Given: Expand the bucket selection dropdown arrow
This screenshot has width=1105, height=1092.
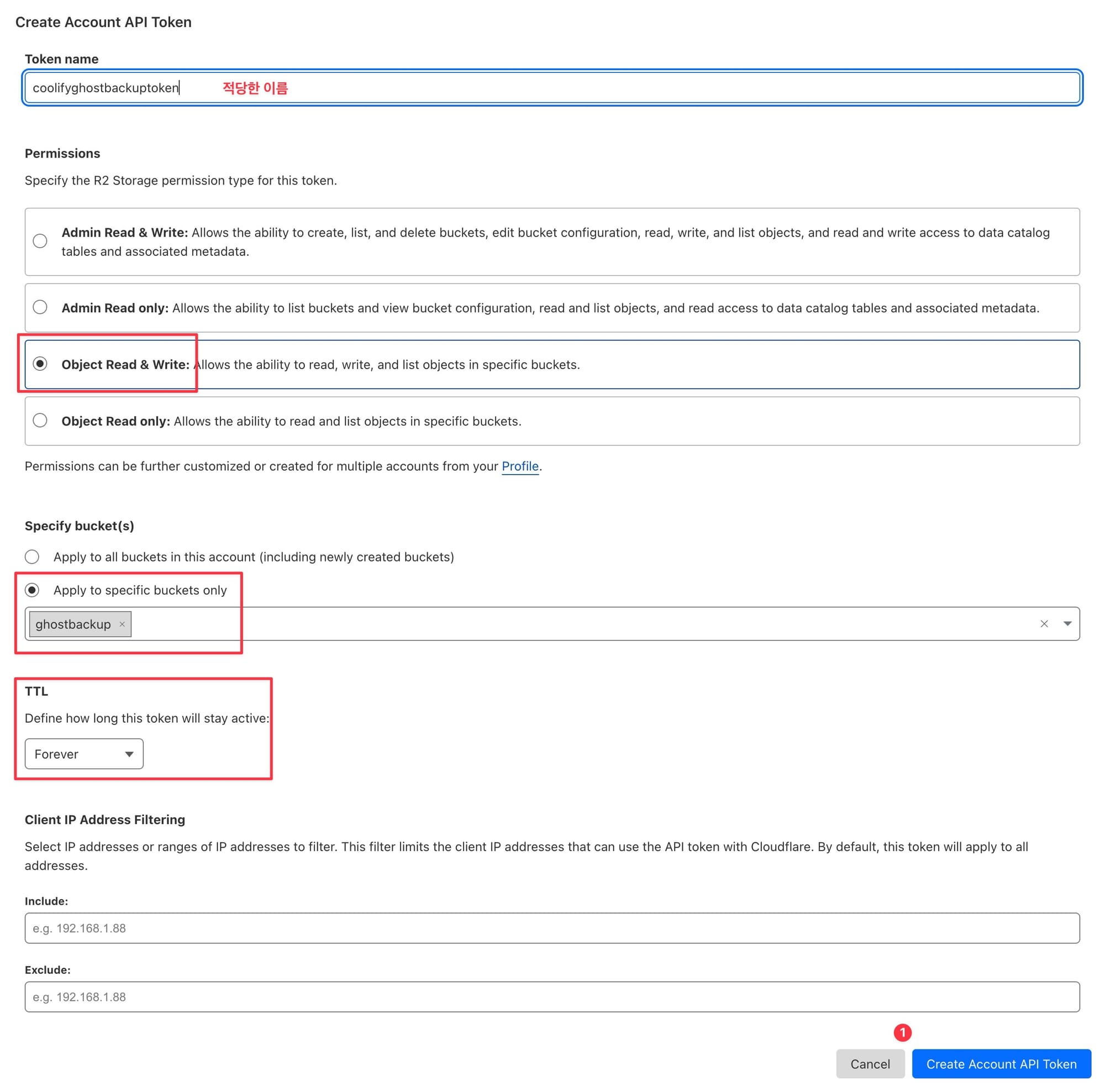Looking at the screenshot, I should pyautogui.click(x=1067, y=623).
